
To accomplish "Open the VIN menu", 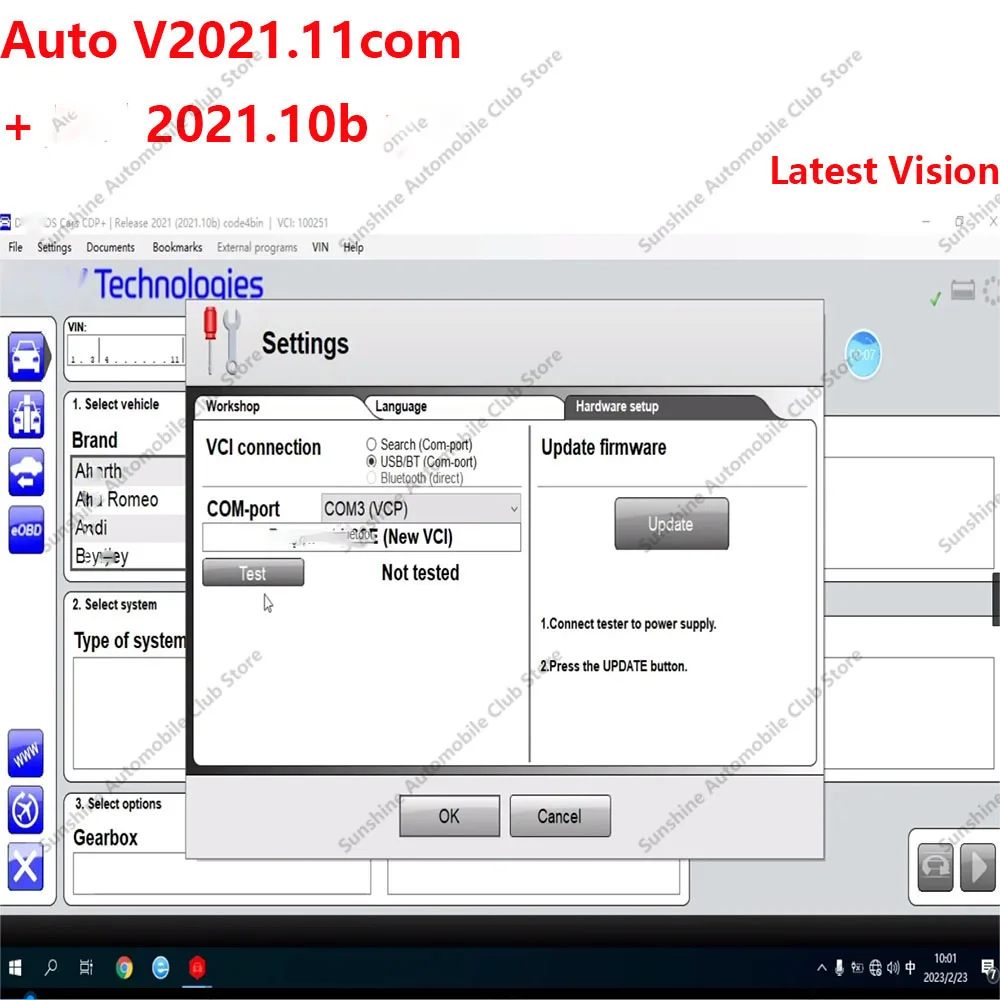I will (320, 247).
